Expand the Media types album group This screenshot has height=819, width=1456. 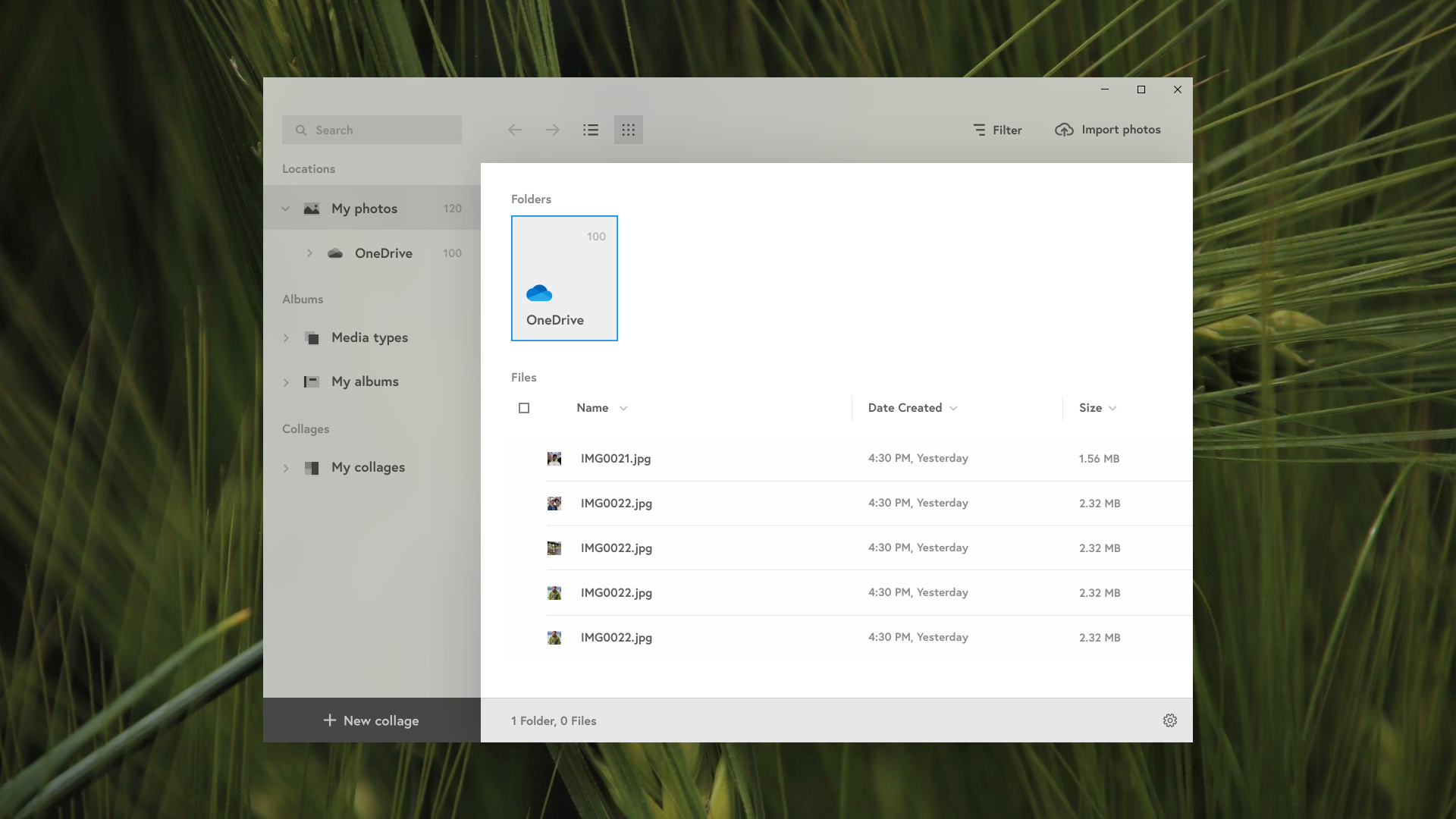286,337
